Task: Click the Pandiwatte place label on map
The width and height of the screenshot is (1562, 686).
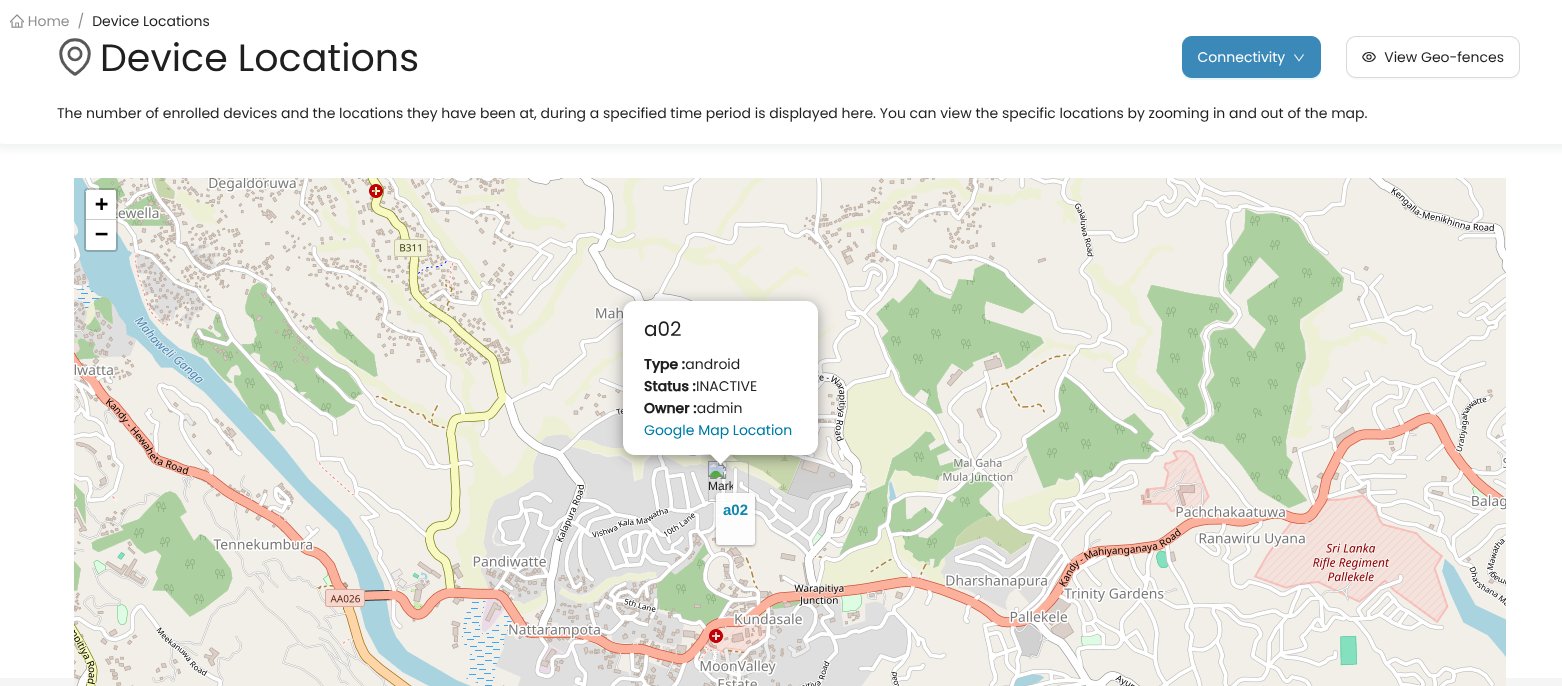Action: [x=510, y=561]
